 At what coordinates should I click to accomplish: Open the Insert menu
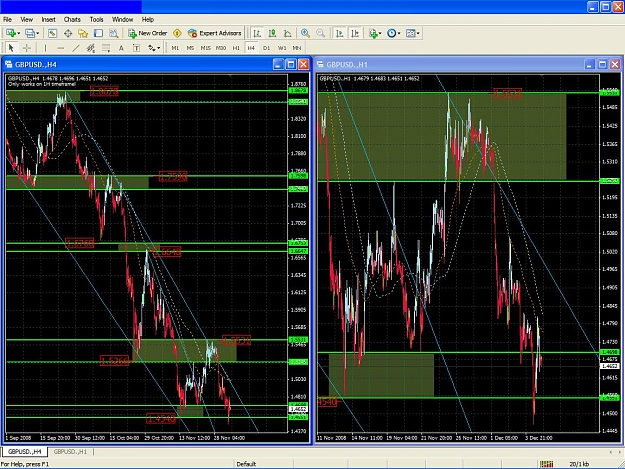click(49, 20)
